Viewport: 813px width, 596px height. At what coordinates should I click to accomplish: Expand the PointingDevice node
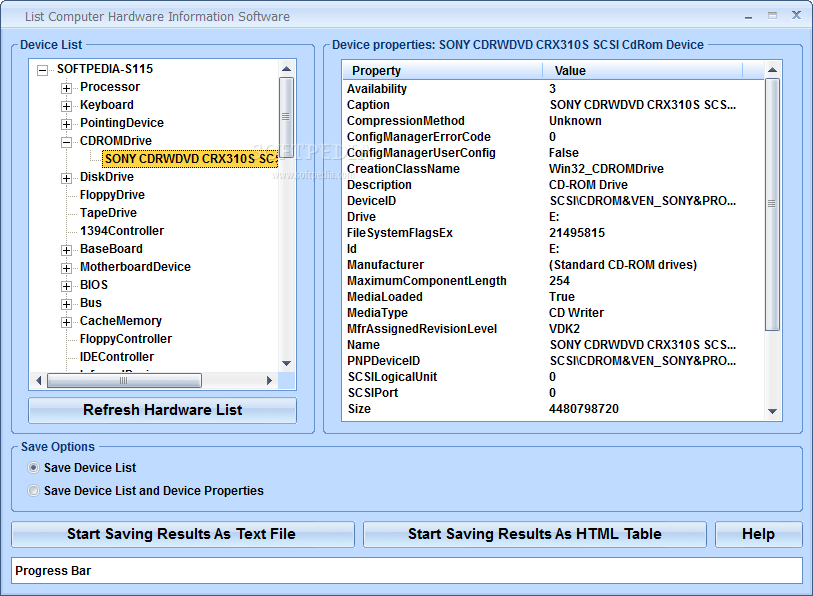point(66,122)
